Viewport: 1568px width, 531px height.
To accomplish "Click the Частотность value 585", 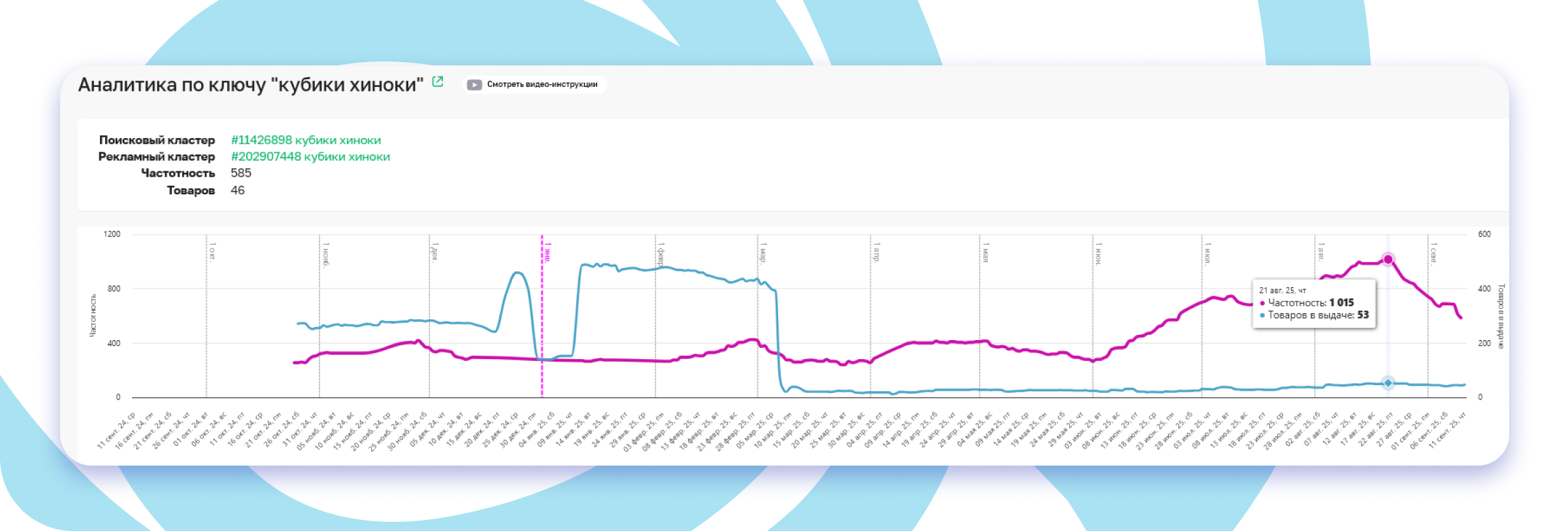I will pyautogui.click(x=241, y=173).
